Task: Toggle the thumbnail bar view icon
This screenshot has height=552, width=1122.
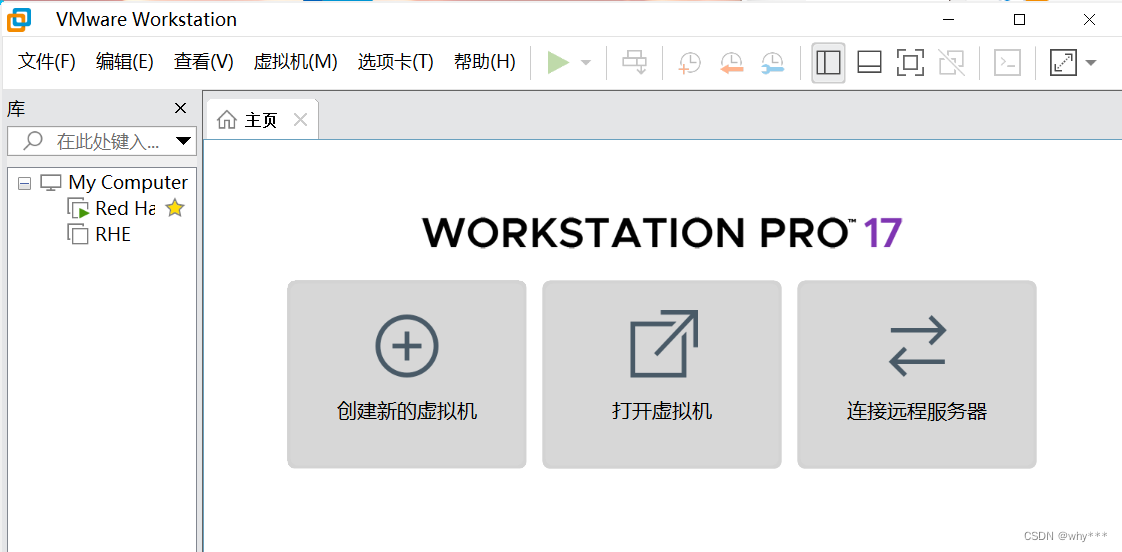Action: coord(869,62)
